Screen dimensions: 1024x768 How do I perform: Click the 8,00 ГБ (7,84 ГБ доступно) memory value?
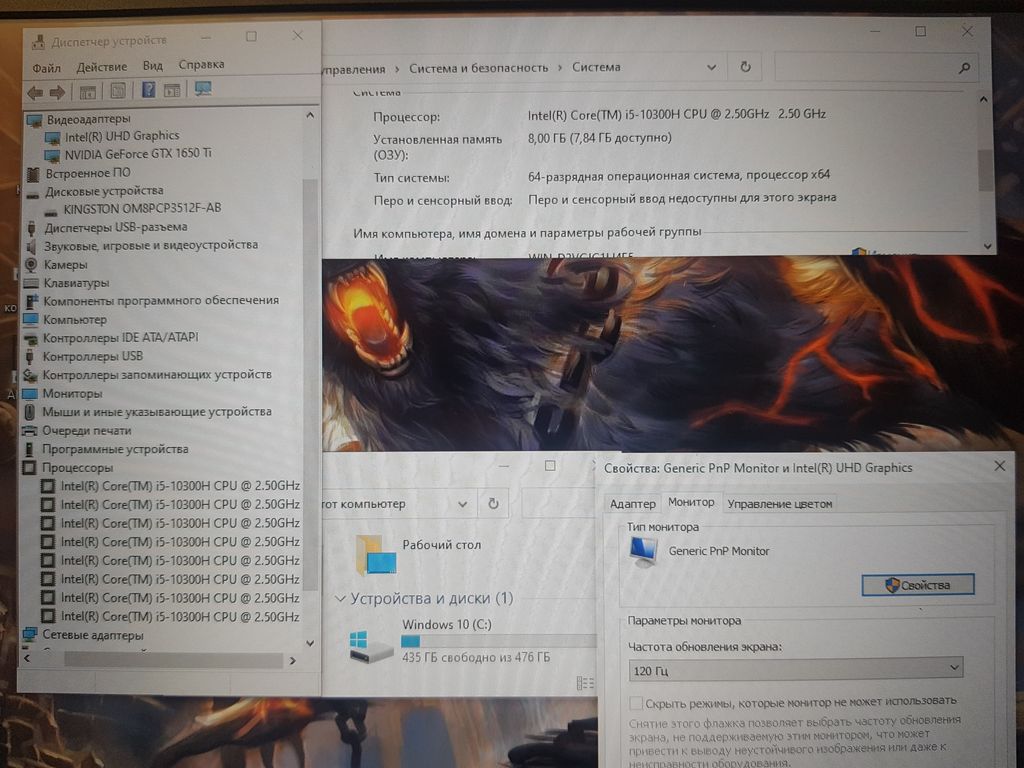point(600,138)
